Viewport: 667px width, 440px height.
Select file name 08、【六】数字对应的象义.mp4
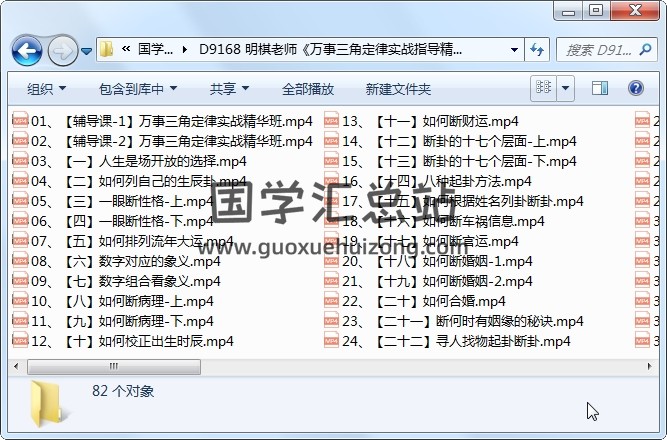125,261
